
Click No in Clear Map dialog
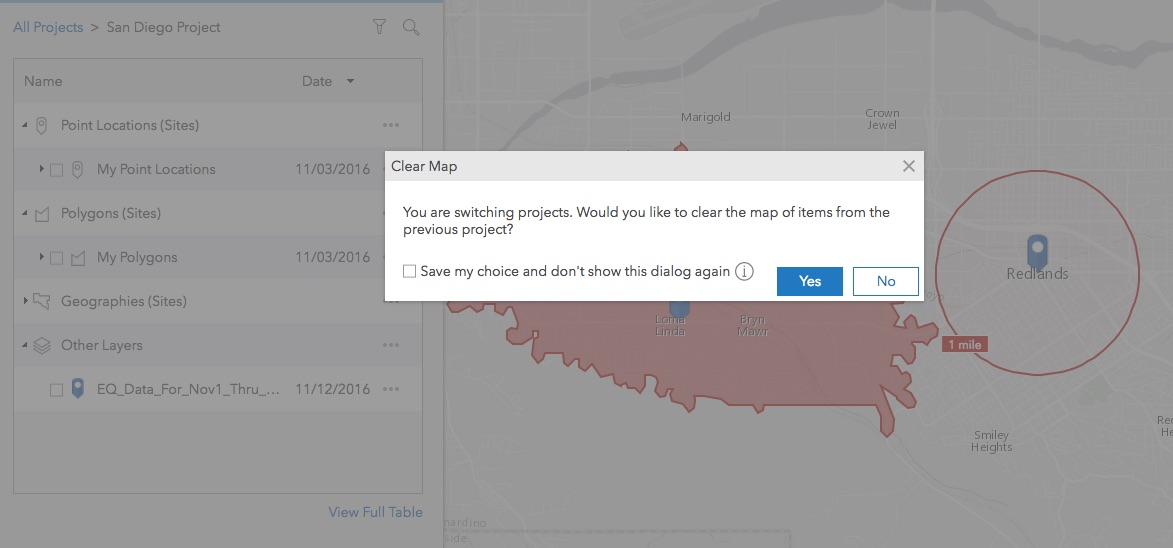coord(886,281)
